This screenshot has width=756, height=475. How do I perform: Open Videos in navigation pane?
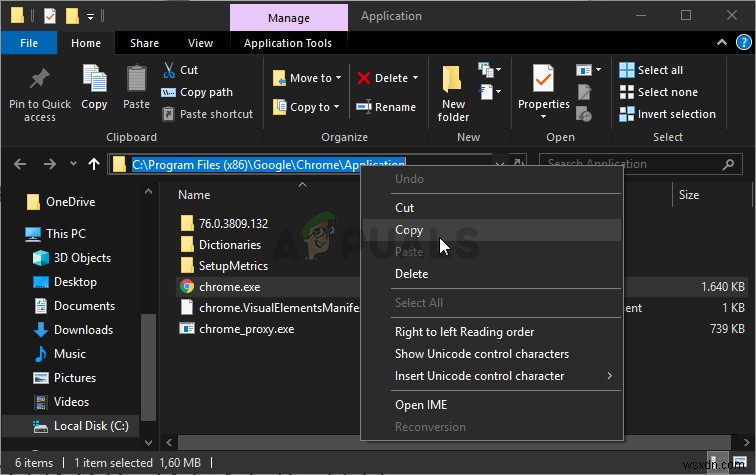pyautogui.click(x=61, y=402)
